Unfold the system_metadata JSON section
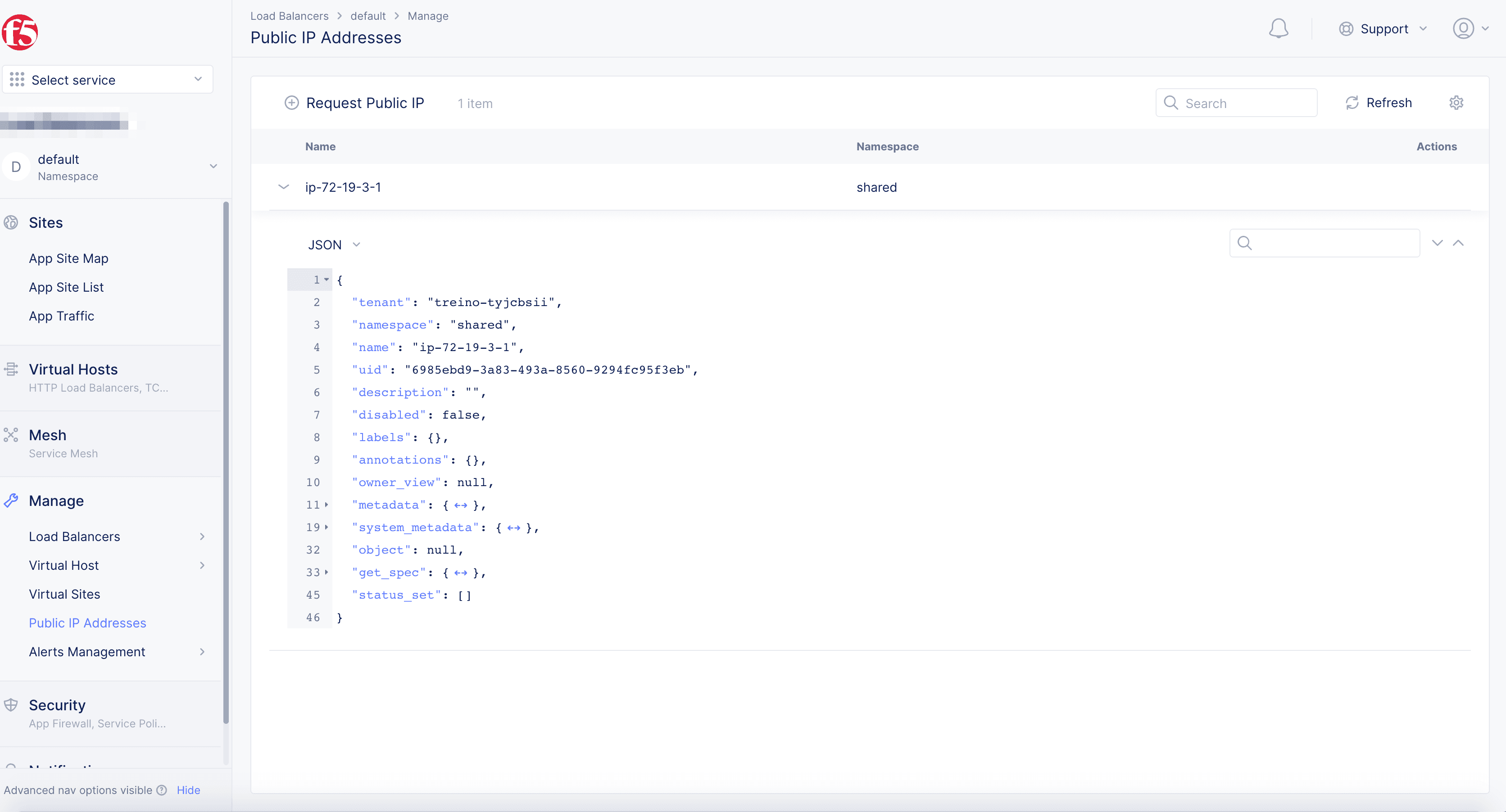The height and width of the screenshot is (812, 1506). 326,527
